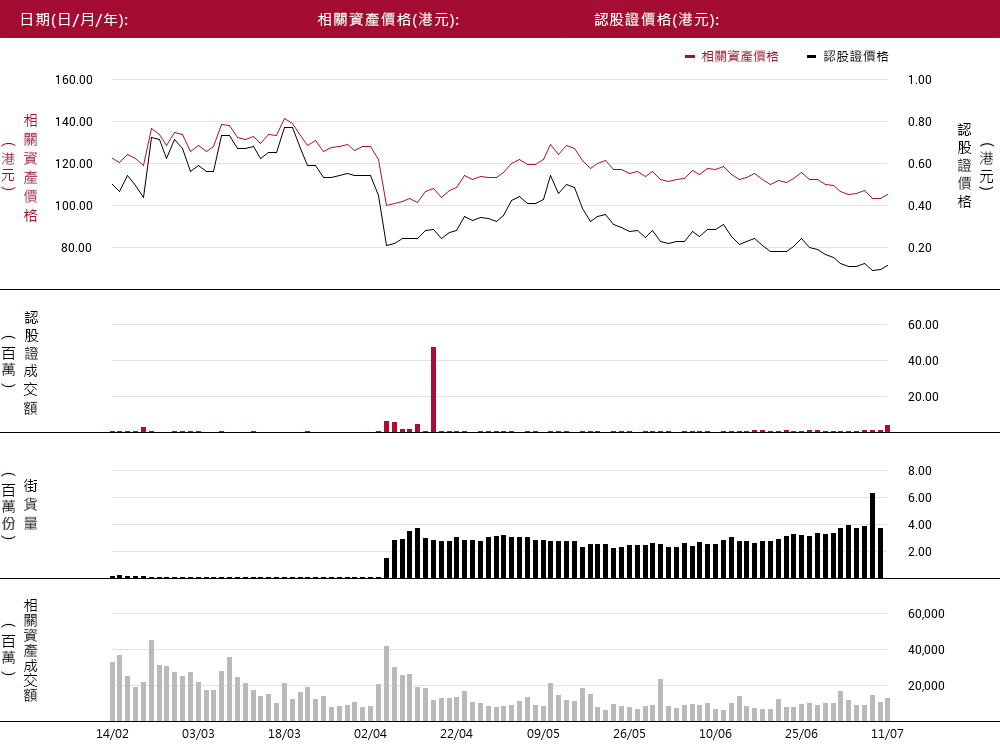Click the 20.00 warrant turnover axis value
Image resolution: width=1000 pixels, height=751 pixels.
point(923,397)
